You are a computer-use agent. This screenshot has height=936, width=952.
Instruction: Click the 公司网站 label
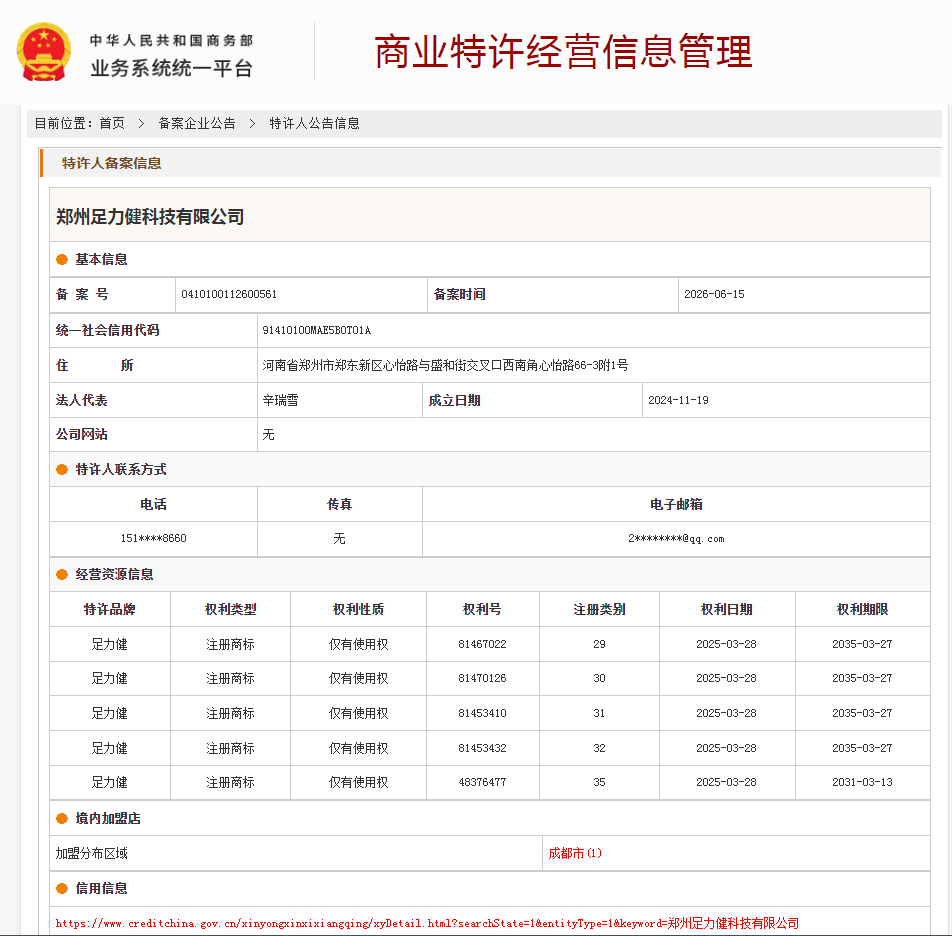pos(81,435)
